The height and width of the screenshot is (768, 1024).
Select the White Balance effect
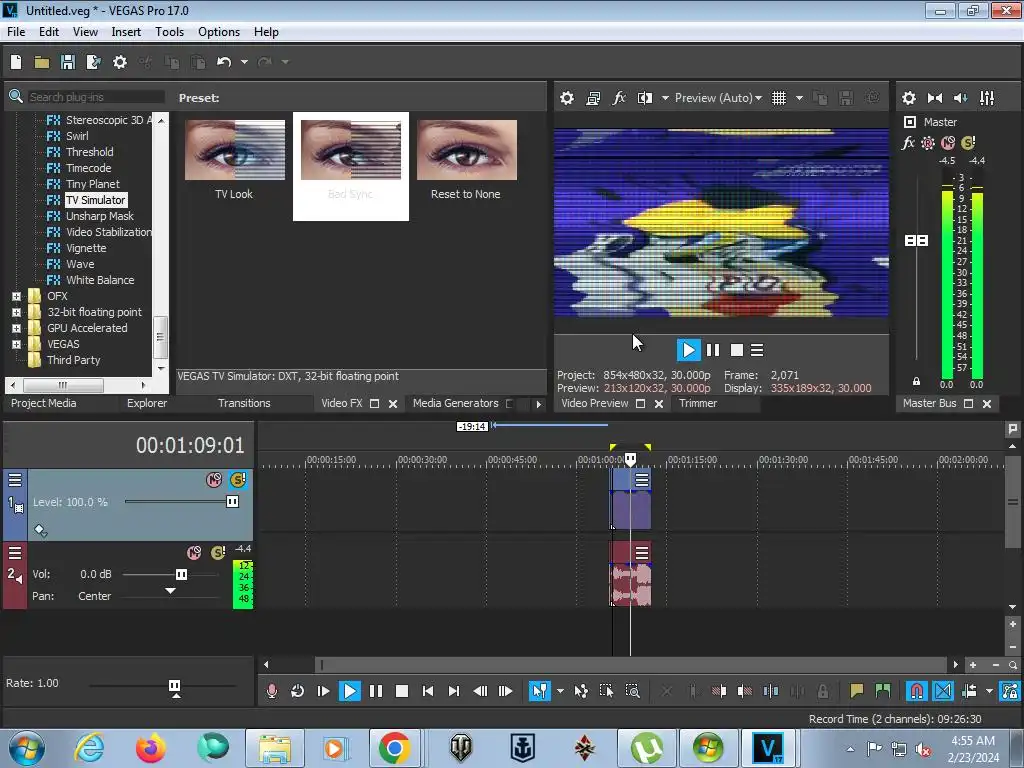tap(100, 280)
